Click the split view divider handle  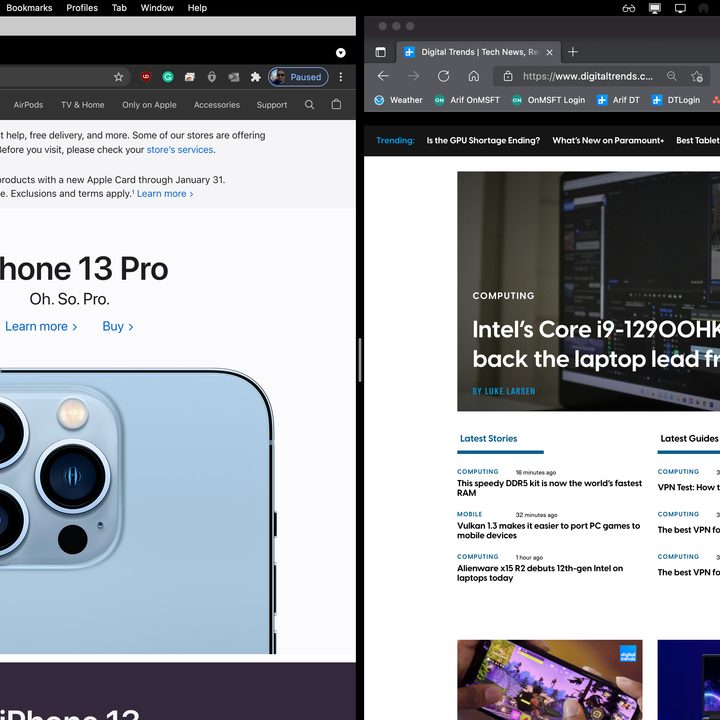click(360, 360)
